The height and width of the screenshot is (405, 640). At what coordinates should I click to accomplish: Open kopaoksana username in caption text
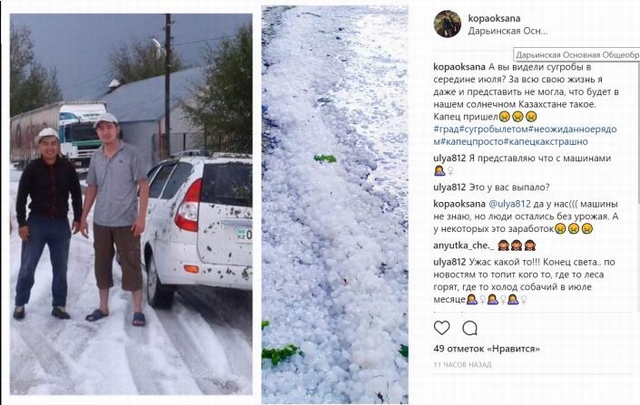[460, 67]
